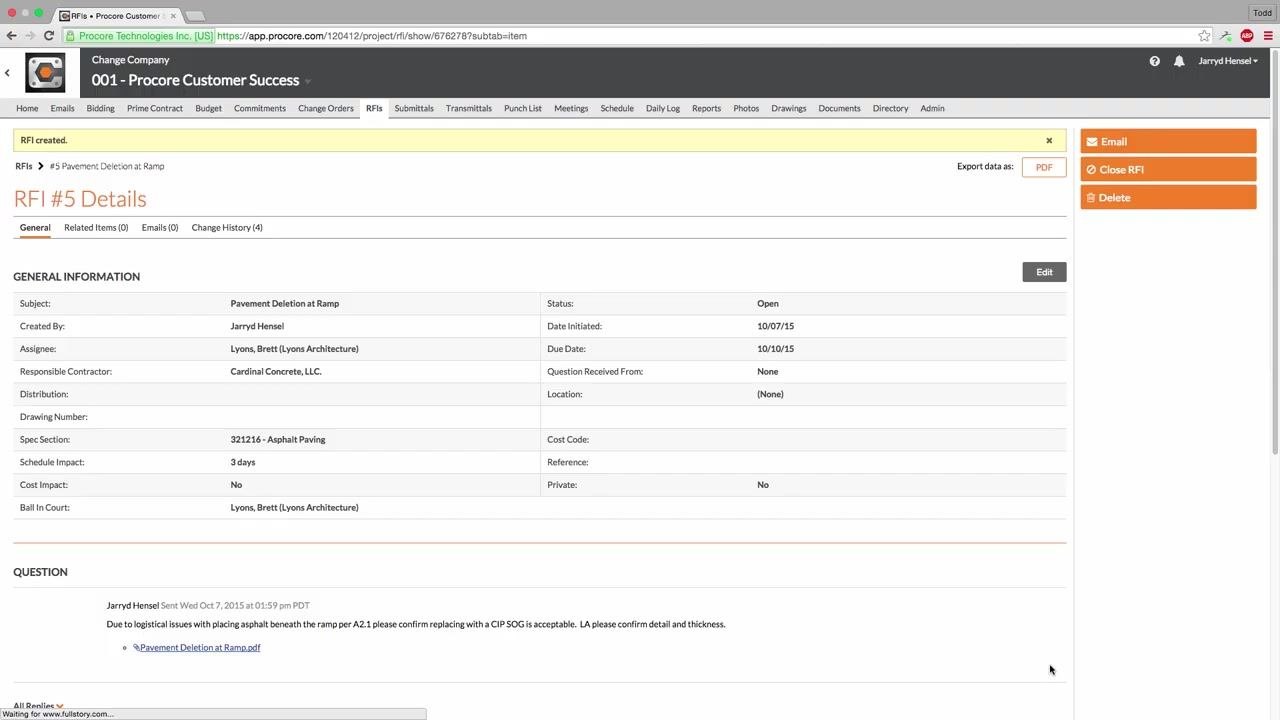Screen dimensions: 1280x720
Task: Open the Punch List tool
Action: 523,108
